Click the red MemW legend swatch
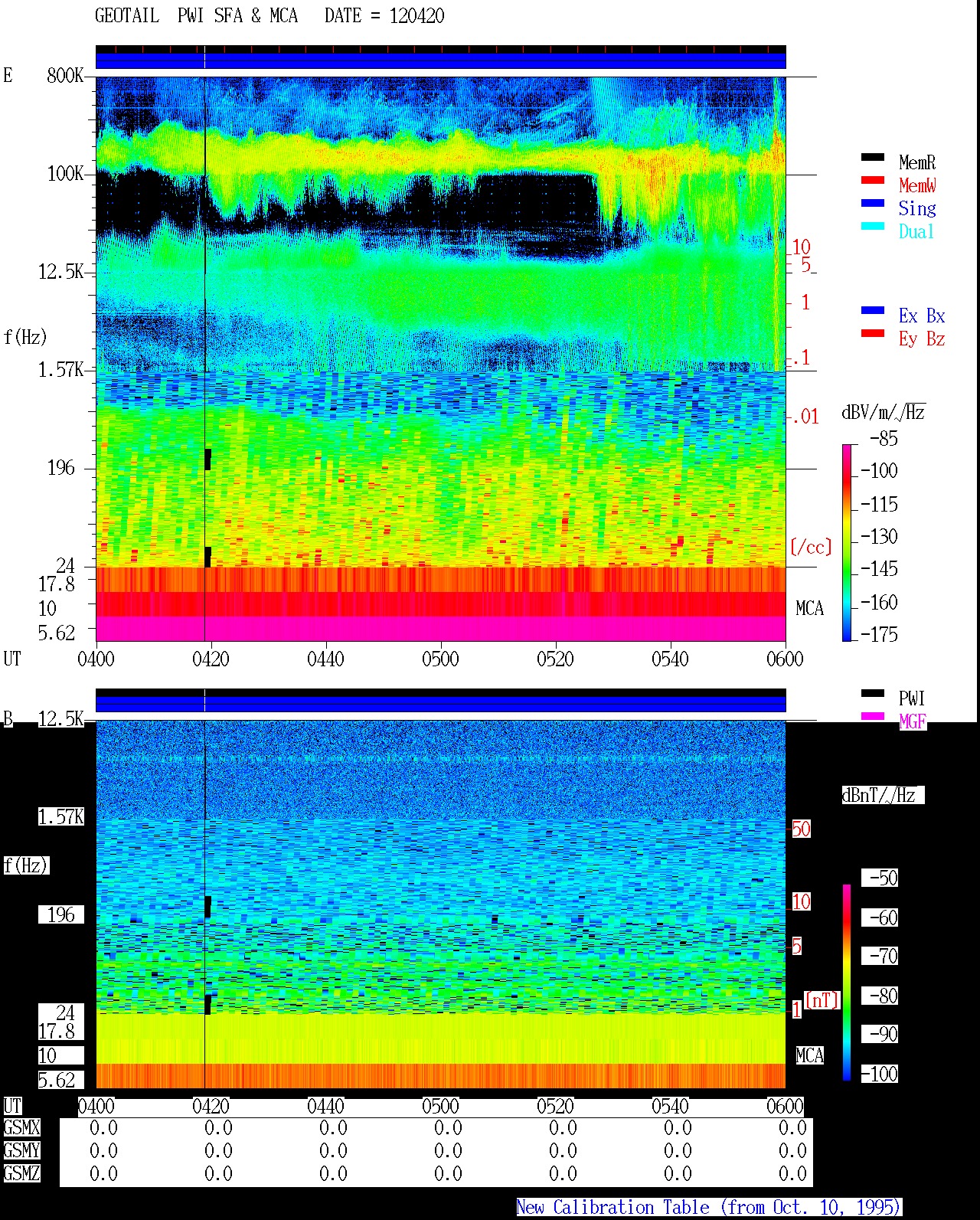 pos(873,181)
